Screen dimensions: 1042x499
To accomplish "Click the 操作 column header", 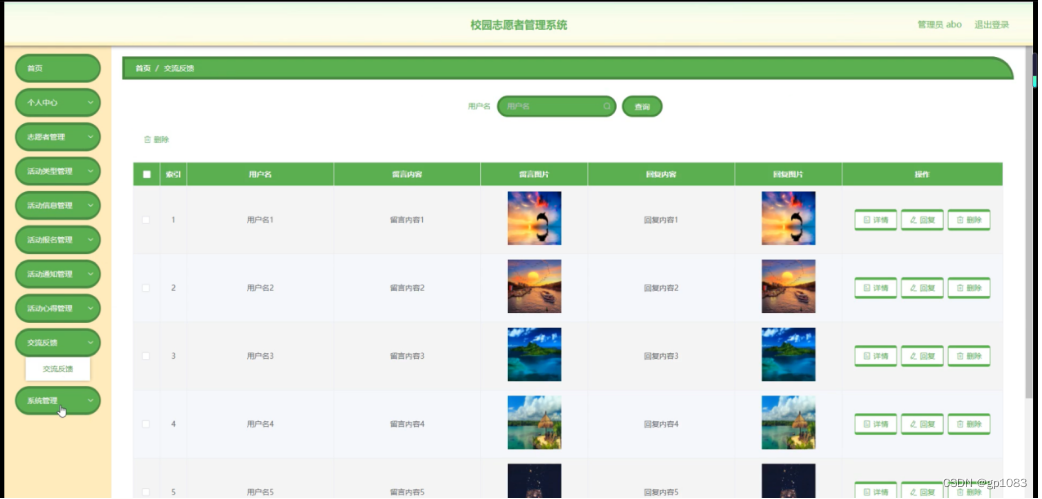I will coord(922,174).
